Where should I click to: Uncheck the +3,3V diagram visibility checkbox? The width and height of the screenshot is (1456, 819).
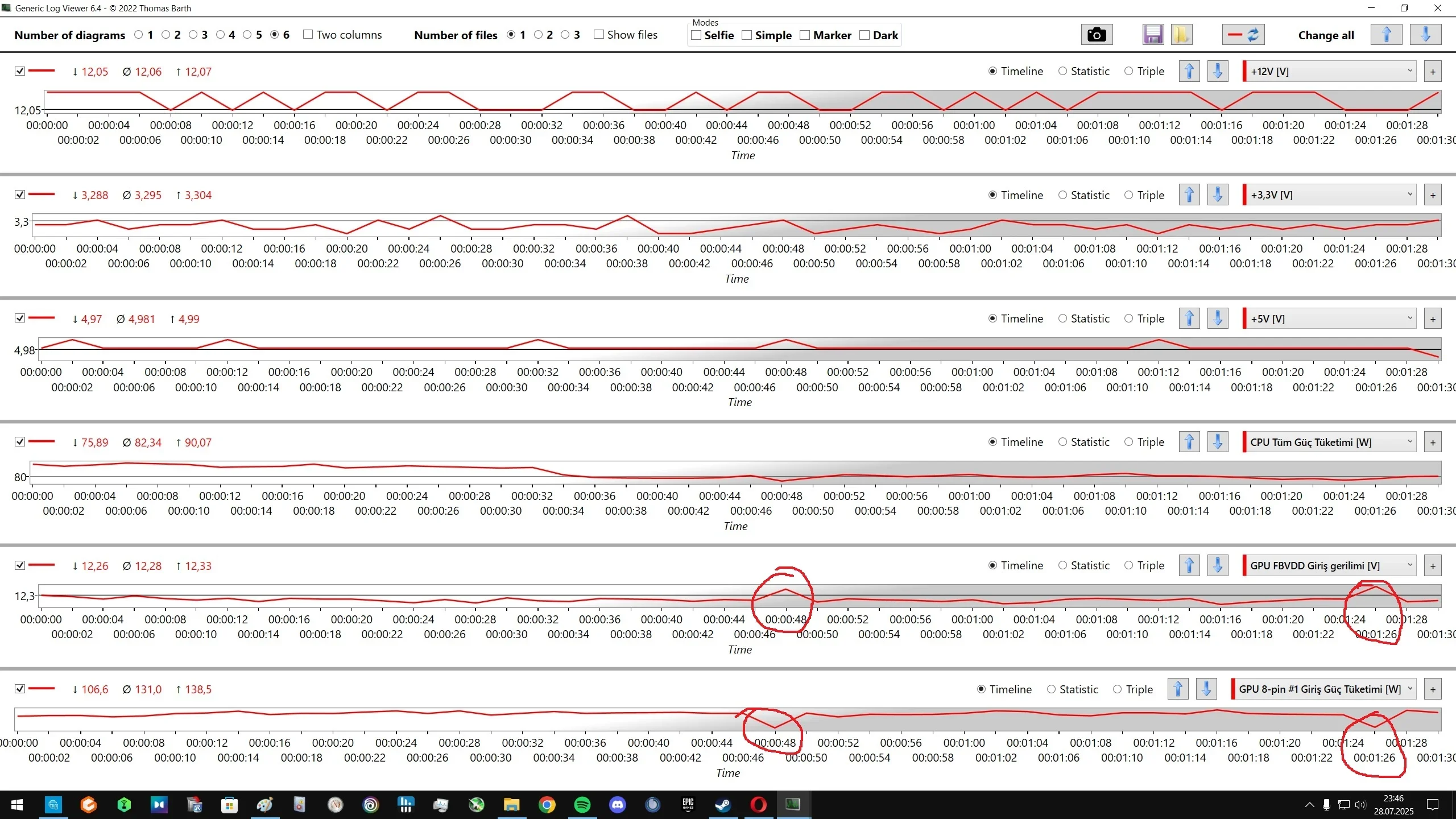coord(20,195)
